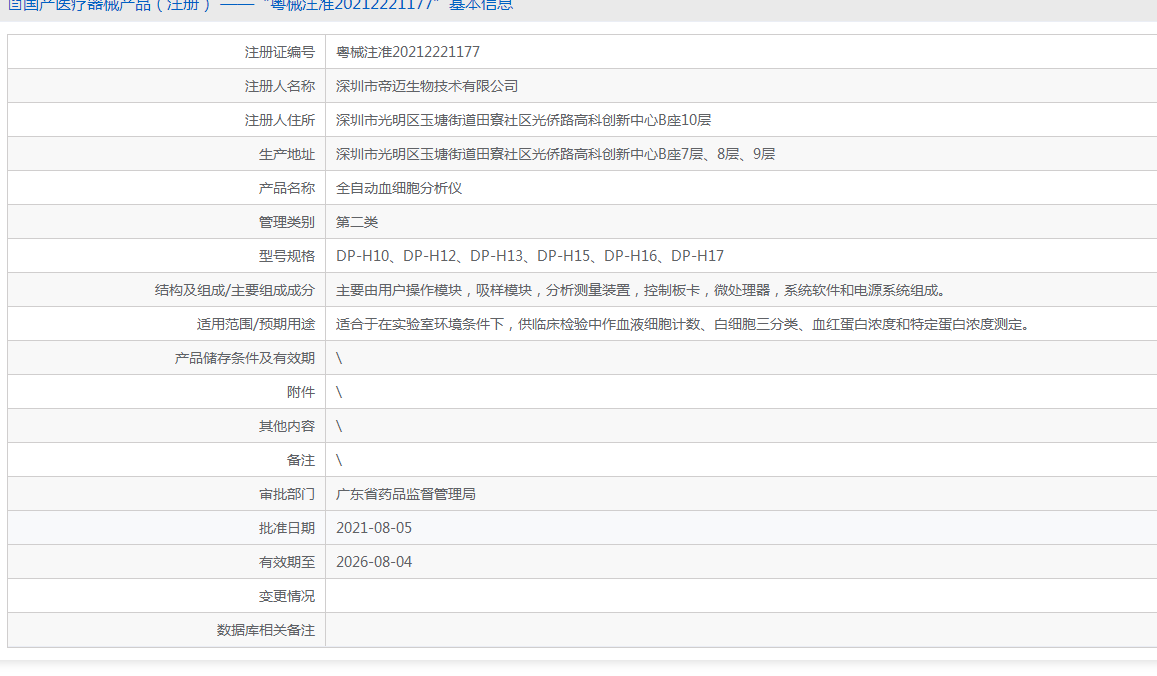This screenshot has height=676, width=1157.
Task: Click the backslash value in 附件 row
Action: [x=339, y=391]
